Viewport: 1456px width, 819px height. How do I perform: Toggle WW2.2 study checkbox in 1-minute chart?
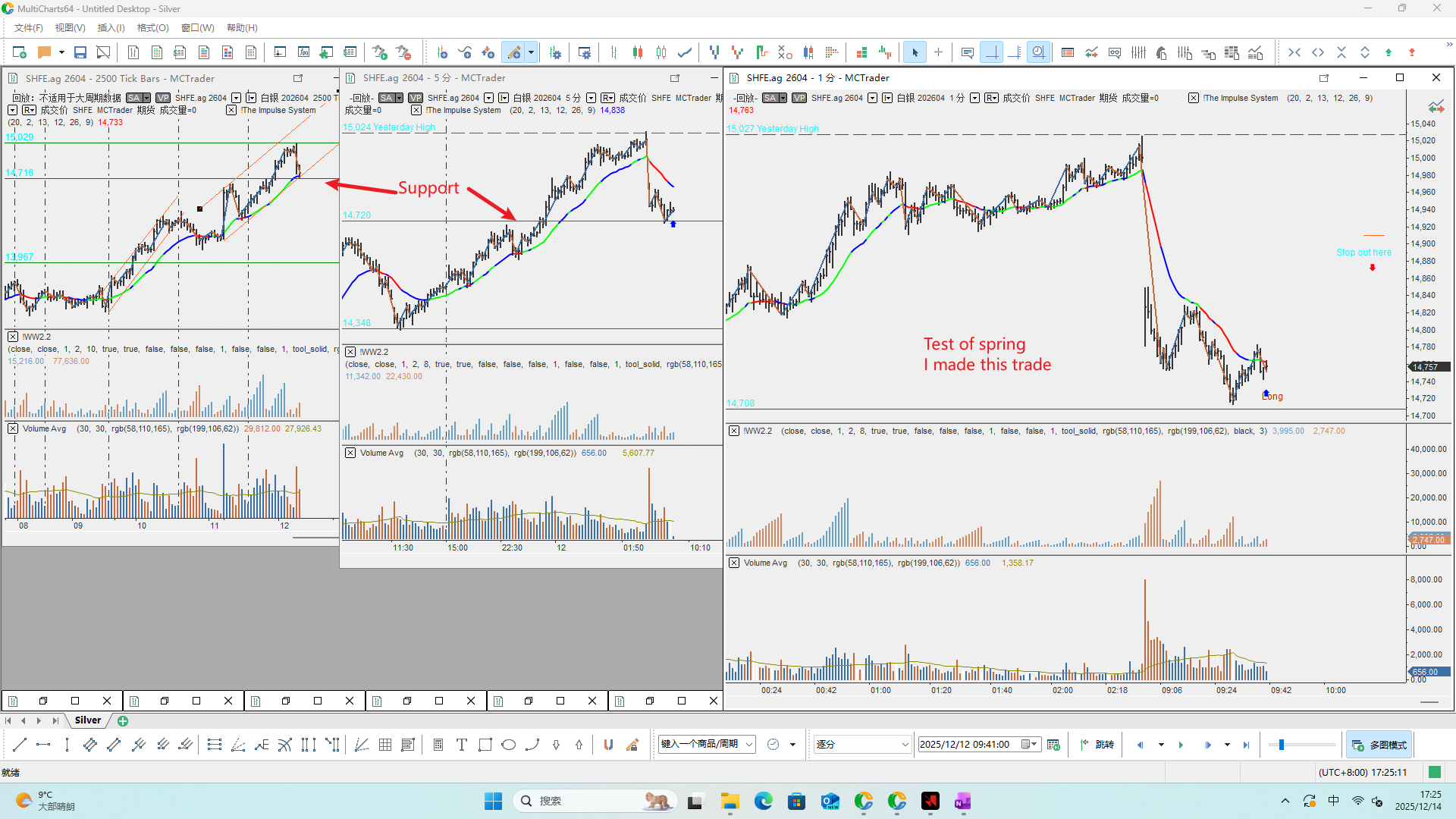click(x=734, y=431)
